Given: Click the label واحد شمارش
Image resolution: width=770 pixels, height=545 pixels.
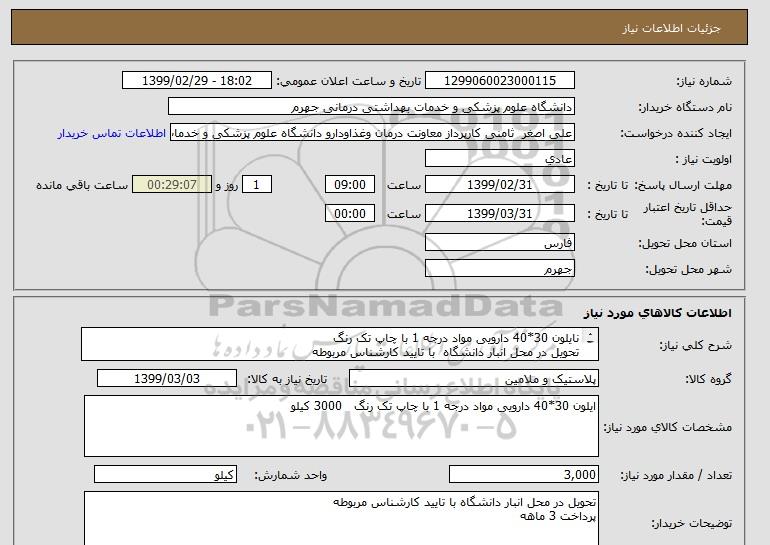Looking at the screenshot, I should click(291, 475).
